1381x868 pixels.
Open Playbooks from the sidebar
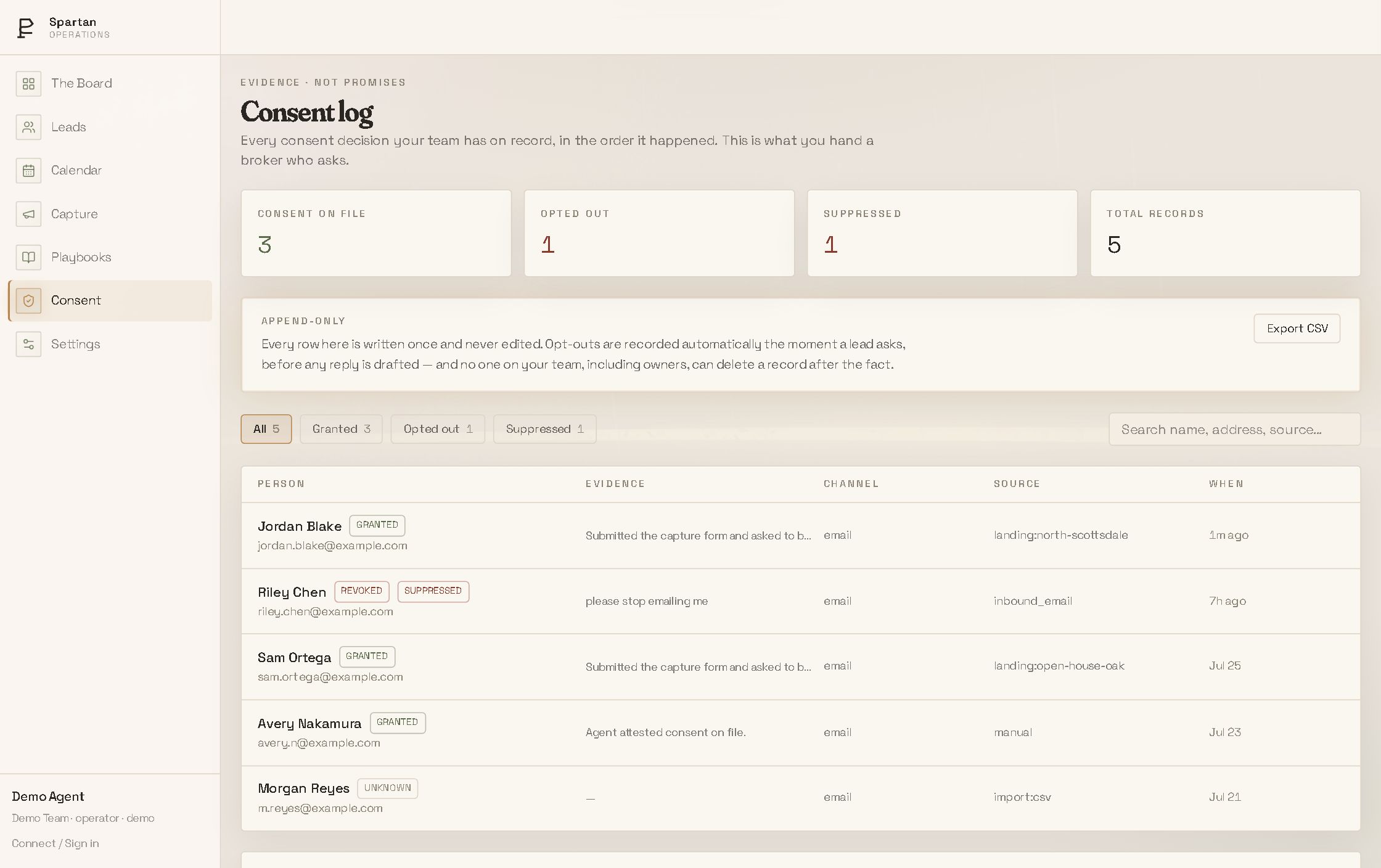pyautogui.click(x=110, y=257)
